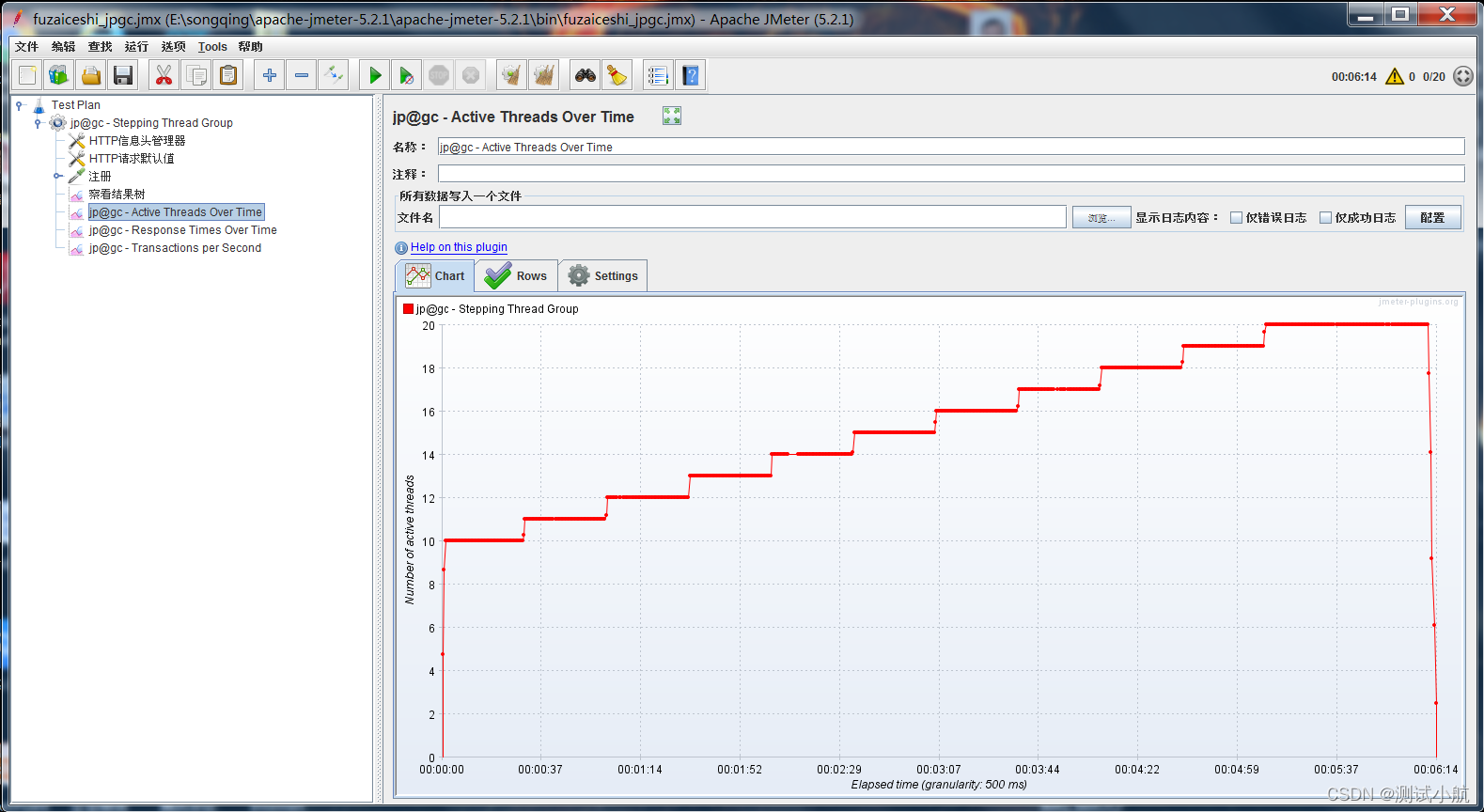Expand the 注册 sampler node

[56, 177]
